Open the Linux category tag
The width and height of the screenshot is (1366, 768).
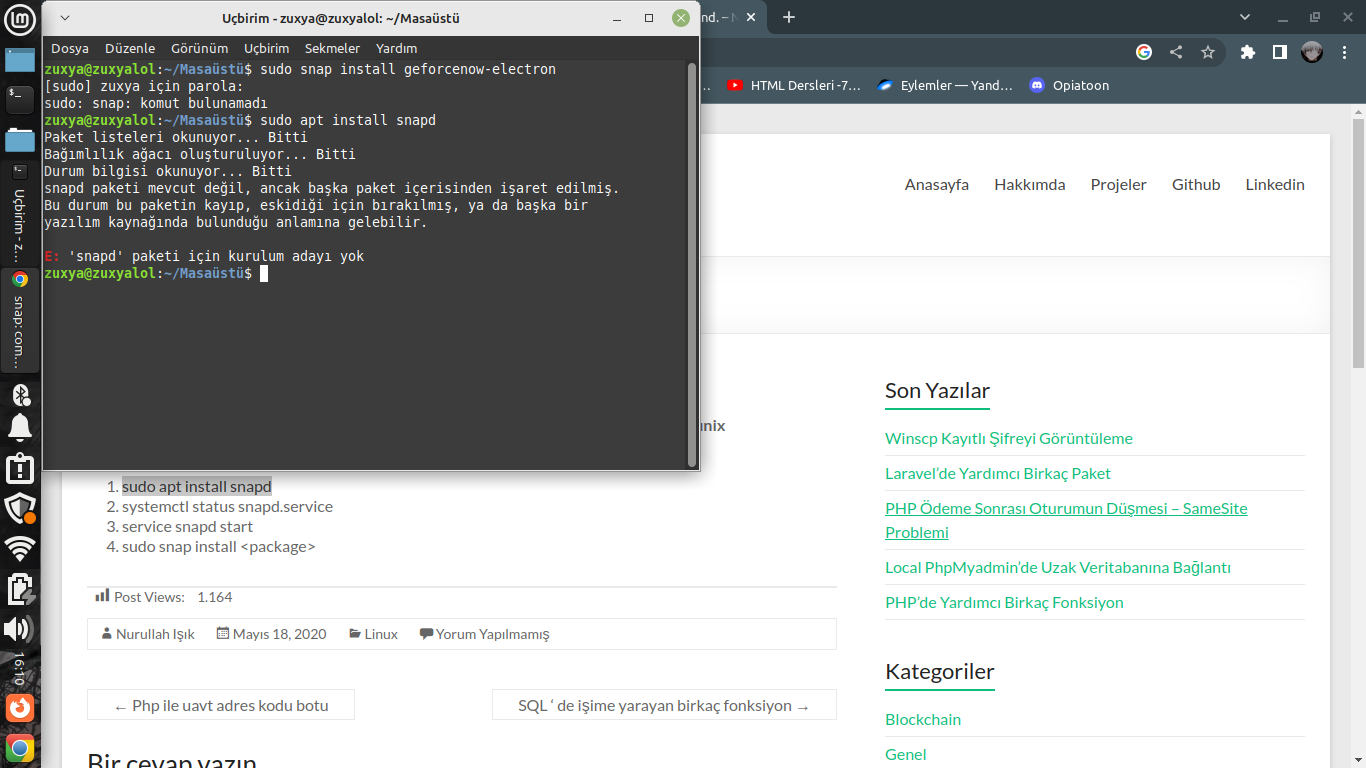[381, 634]
